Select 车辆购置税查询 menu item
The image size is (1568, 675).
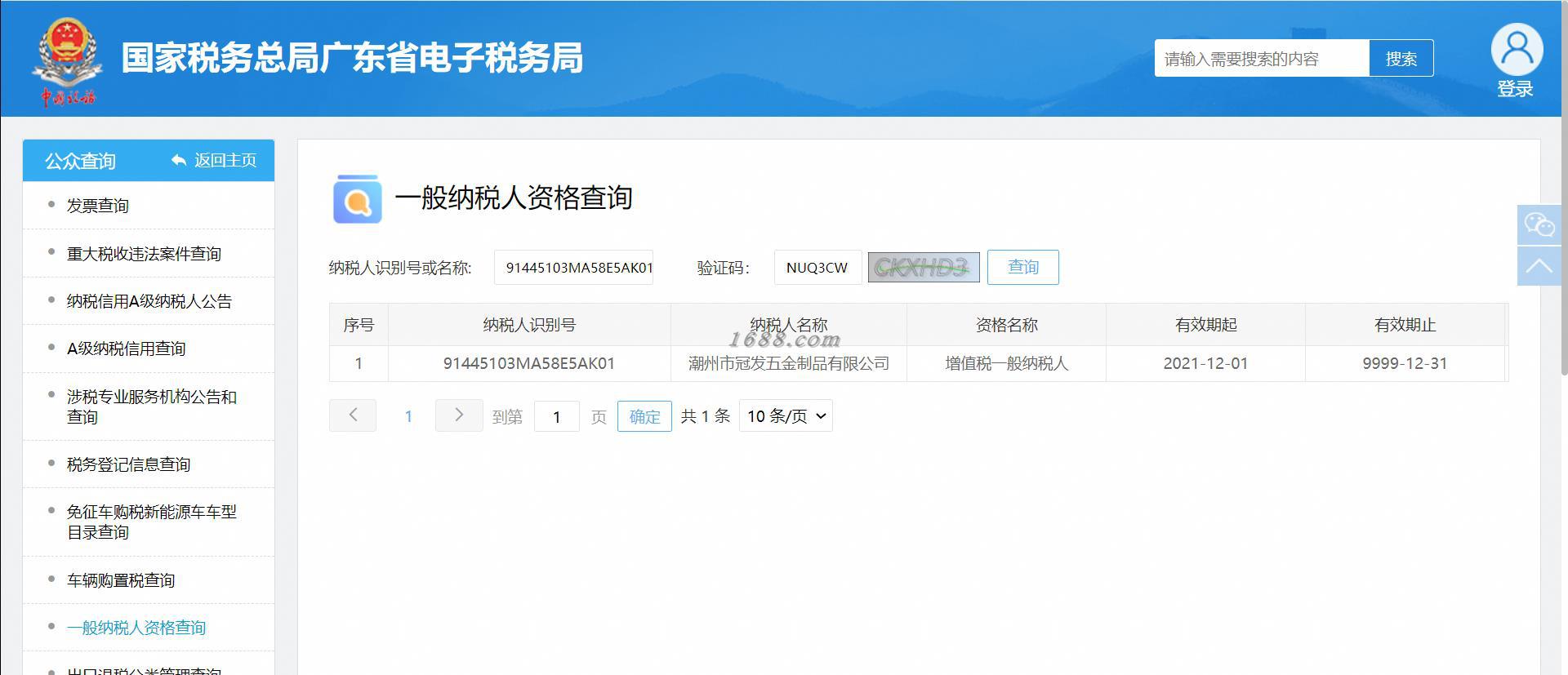click(121, 580)
